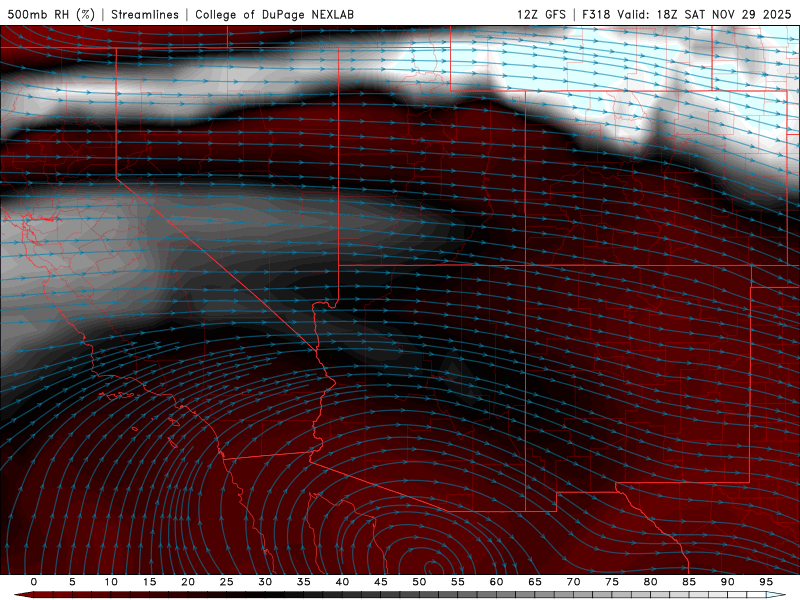The width and height of the screenshot is (800, 600).
Task: Click the colorbar label "55"
Action: click(458, 582)
